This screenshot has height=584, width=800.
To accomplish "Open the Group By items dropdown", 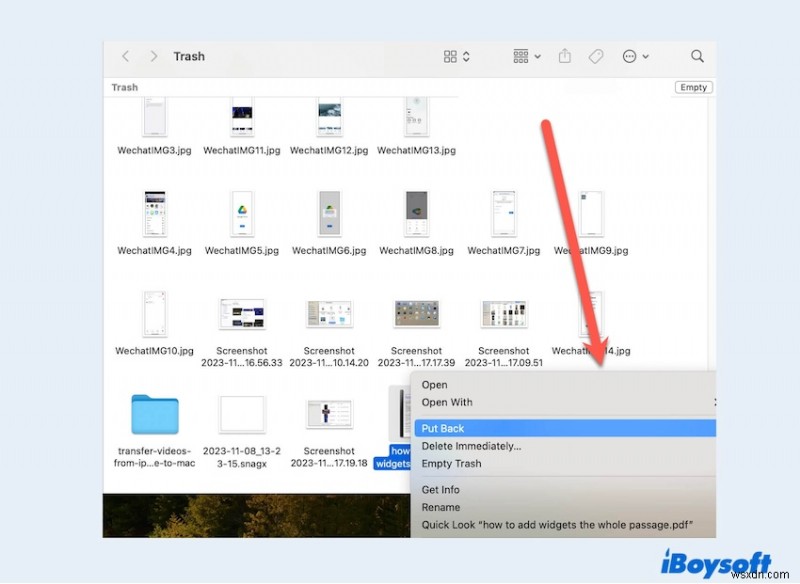I will pos(527,56).
